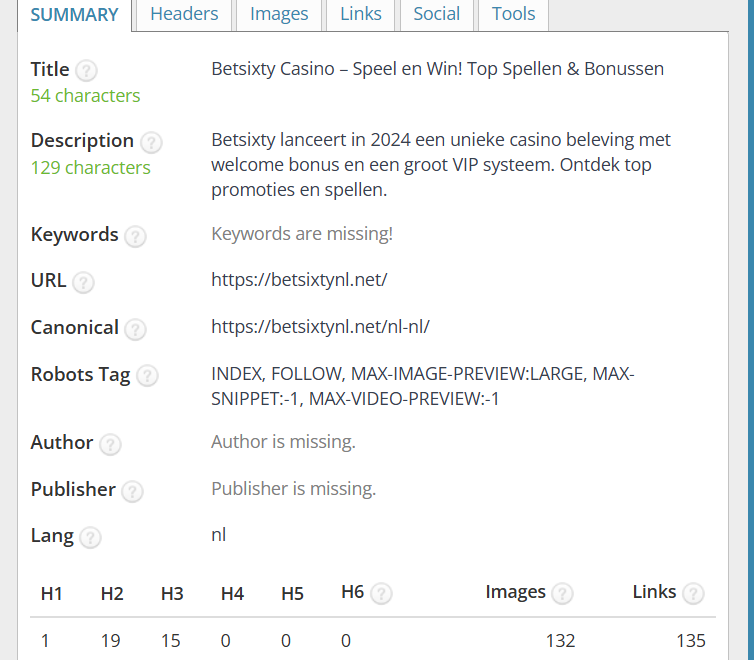The height and width of the screenshot is (660, 754).
Task: Click help icon beside Publisher label
Action: (132, 491)
